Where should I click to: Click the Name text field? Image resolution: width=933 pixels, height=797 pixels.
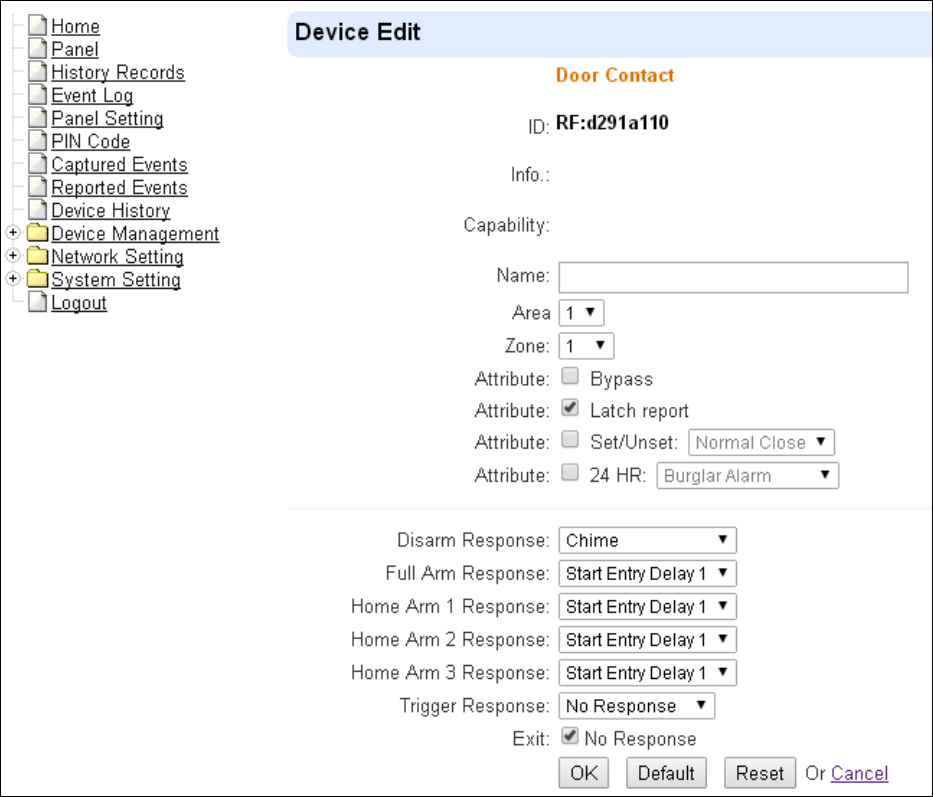(733, 277)
